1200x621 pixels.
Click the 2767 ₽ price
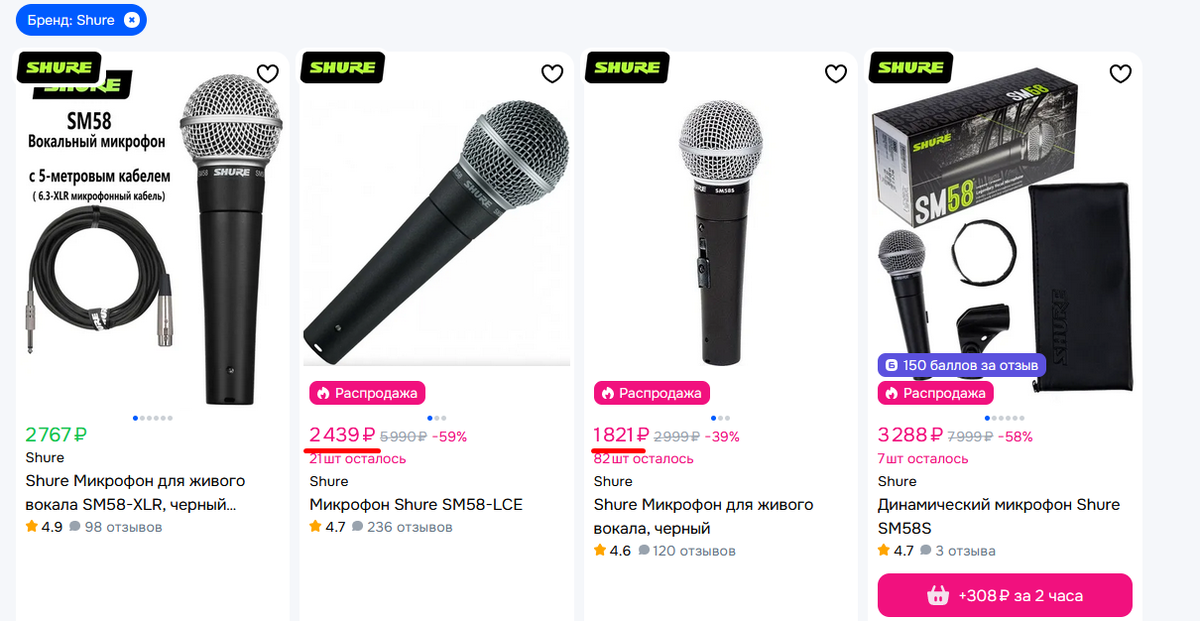[56, 434]
